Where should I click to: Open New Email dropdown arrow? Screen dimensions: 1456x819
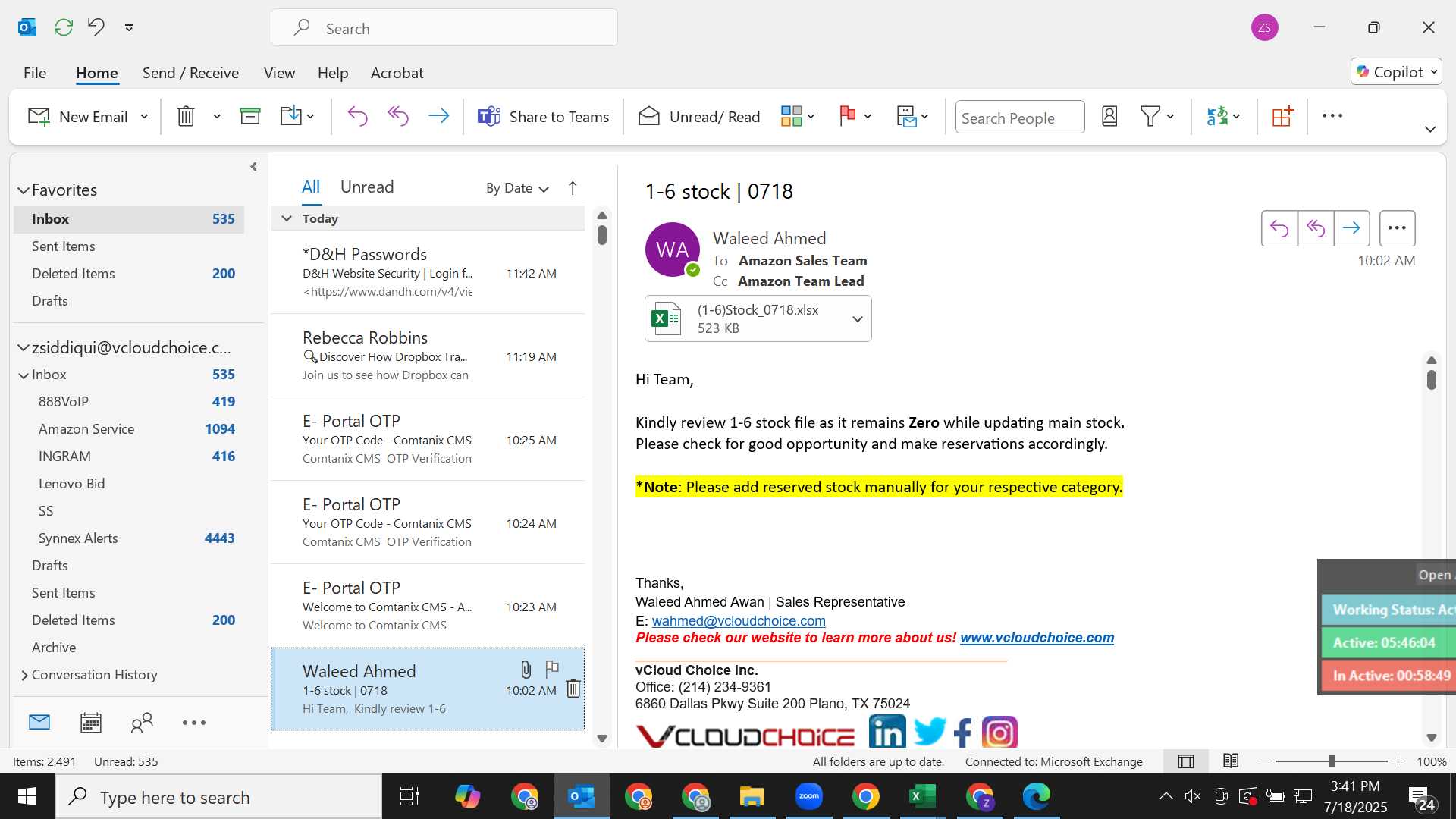(144, 117)
